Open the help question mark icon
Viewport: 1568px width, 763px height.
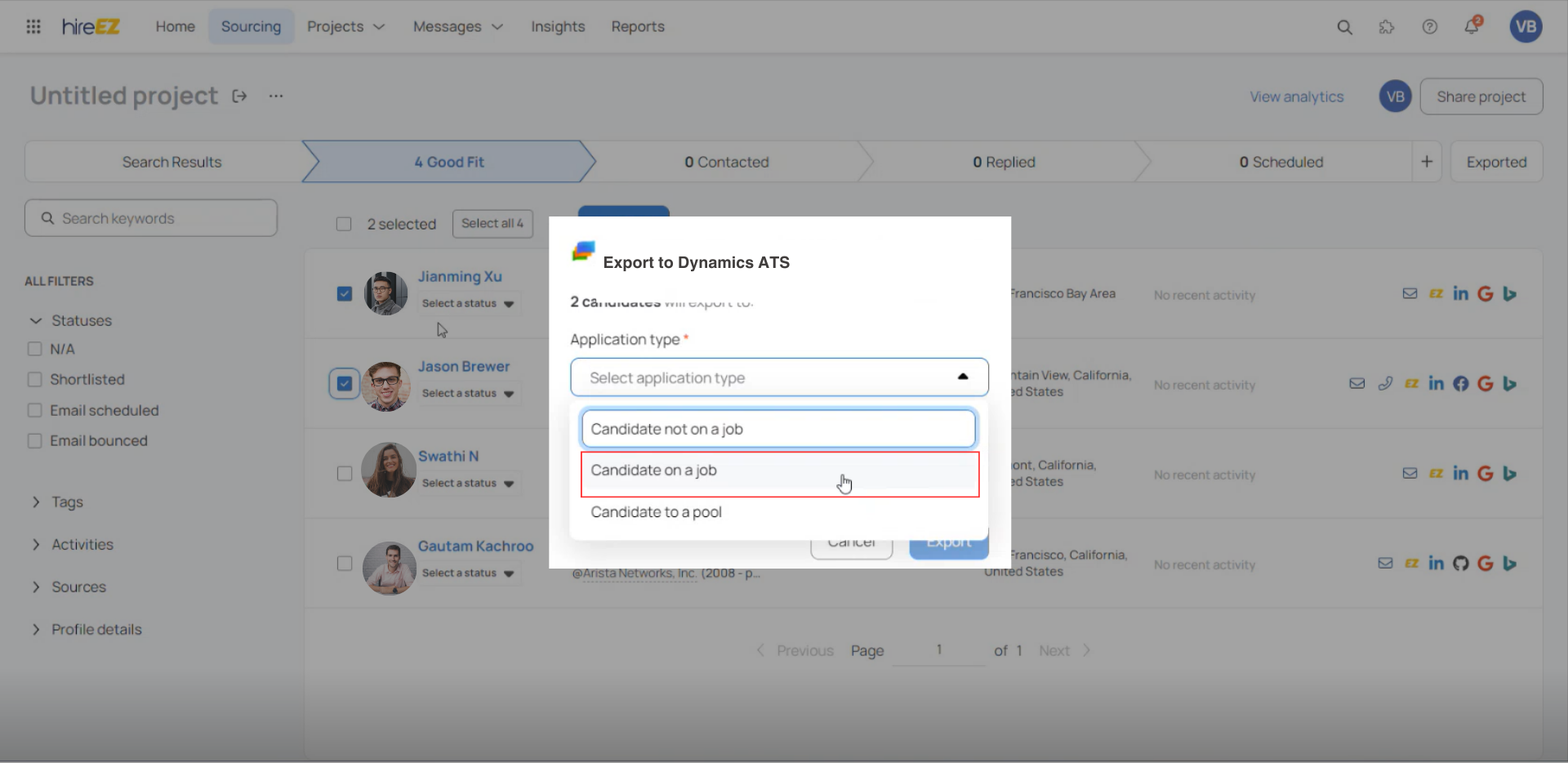pos(1429,27)
